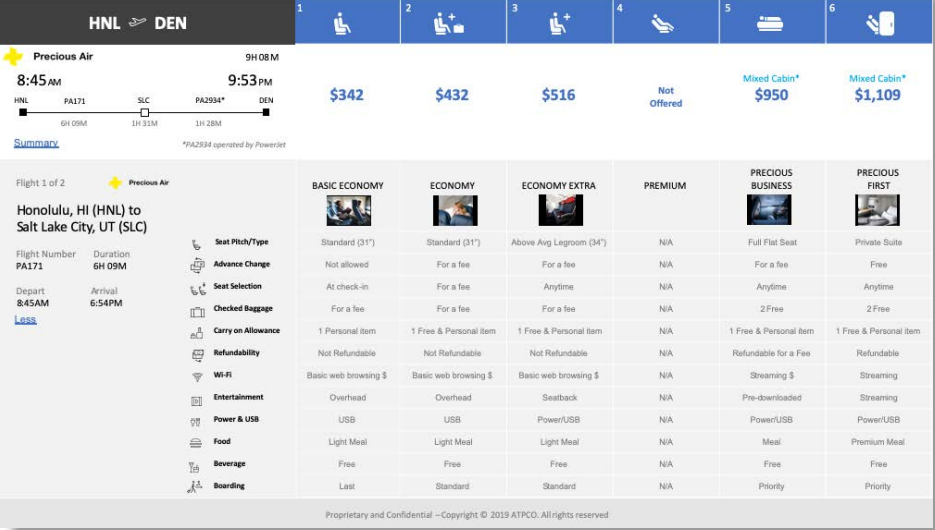Click the Wi-Fi amenity icon
This screenshot has height=530, width=935.
tap(197, 376)
